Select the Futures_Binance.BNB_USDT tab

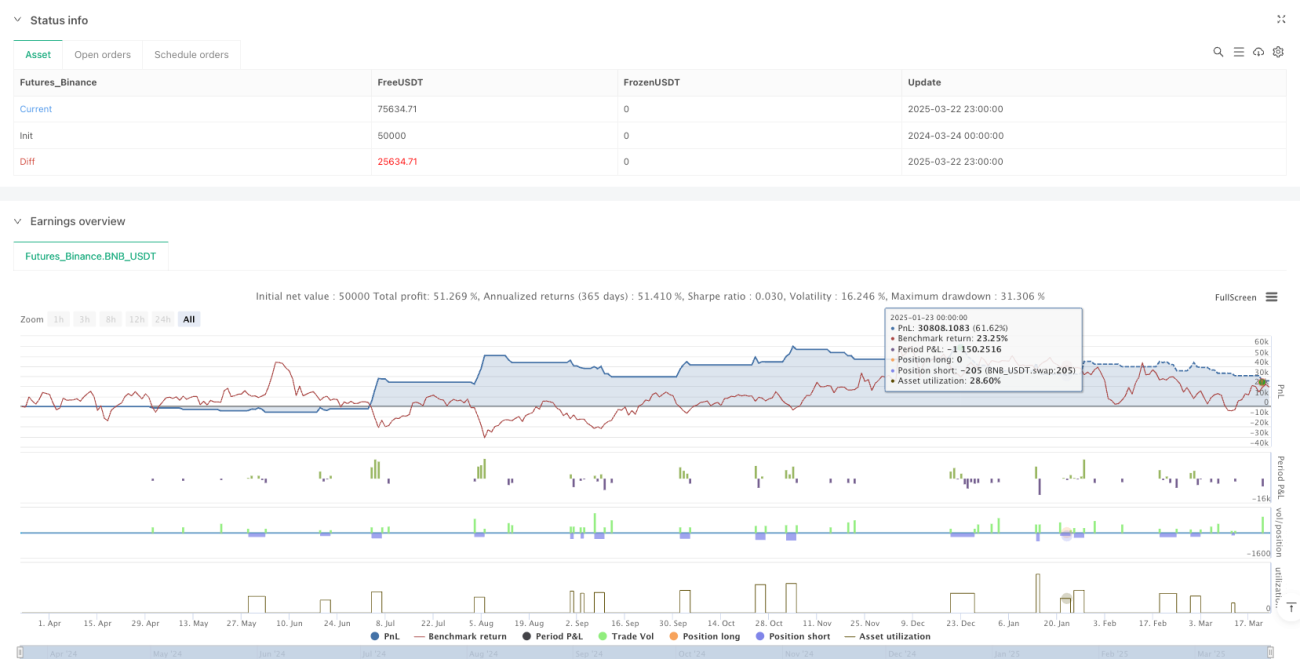(91, 256)
